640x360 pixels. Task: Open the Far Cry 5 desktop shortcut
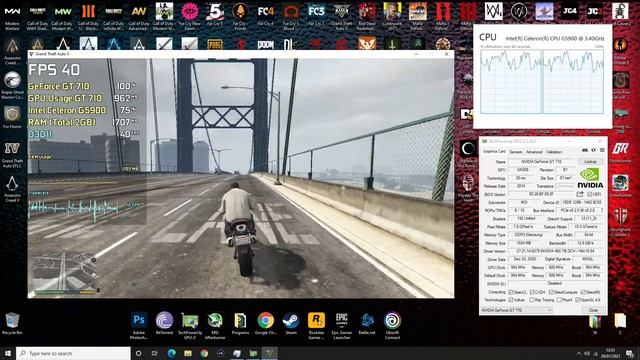(x=215, y=15)
